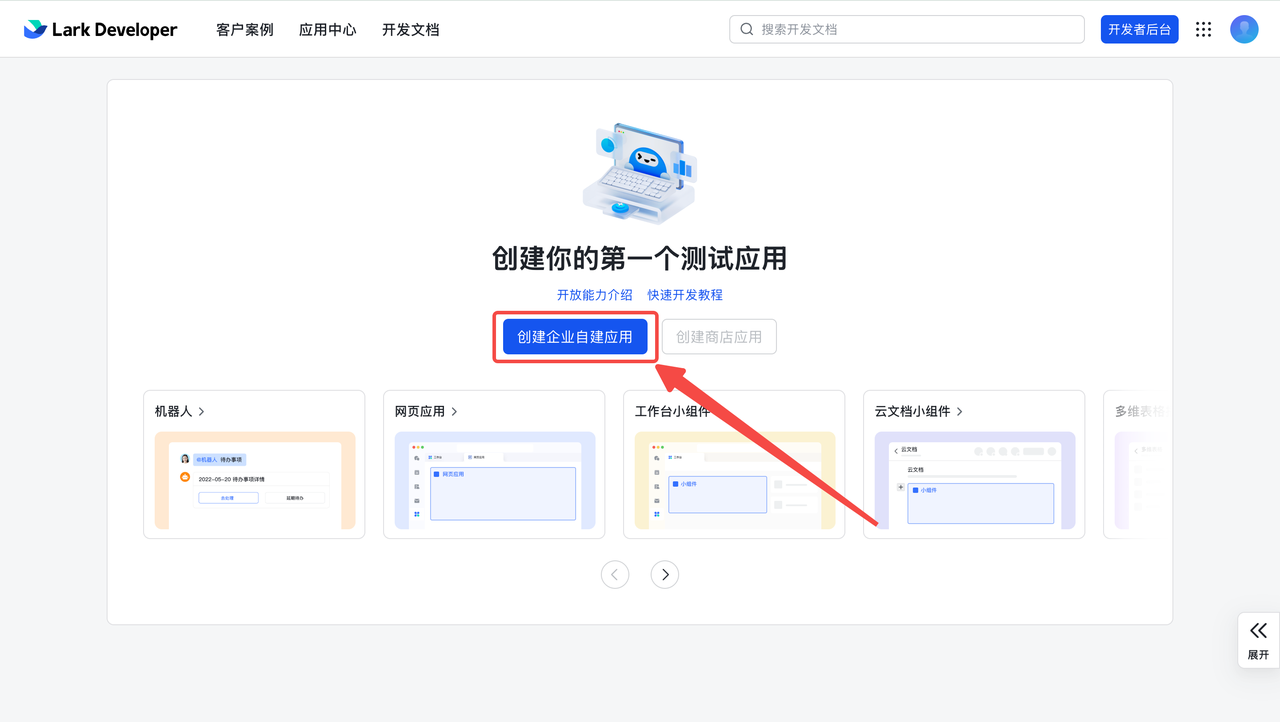
Task: Select the 工作台小组件 preview thumbnail
Action: [735, 480]
